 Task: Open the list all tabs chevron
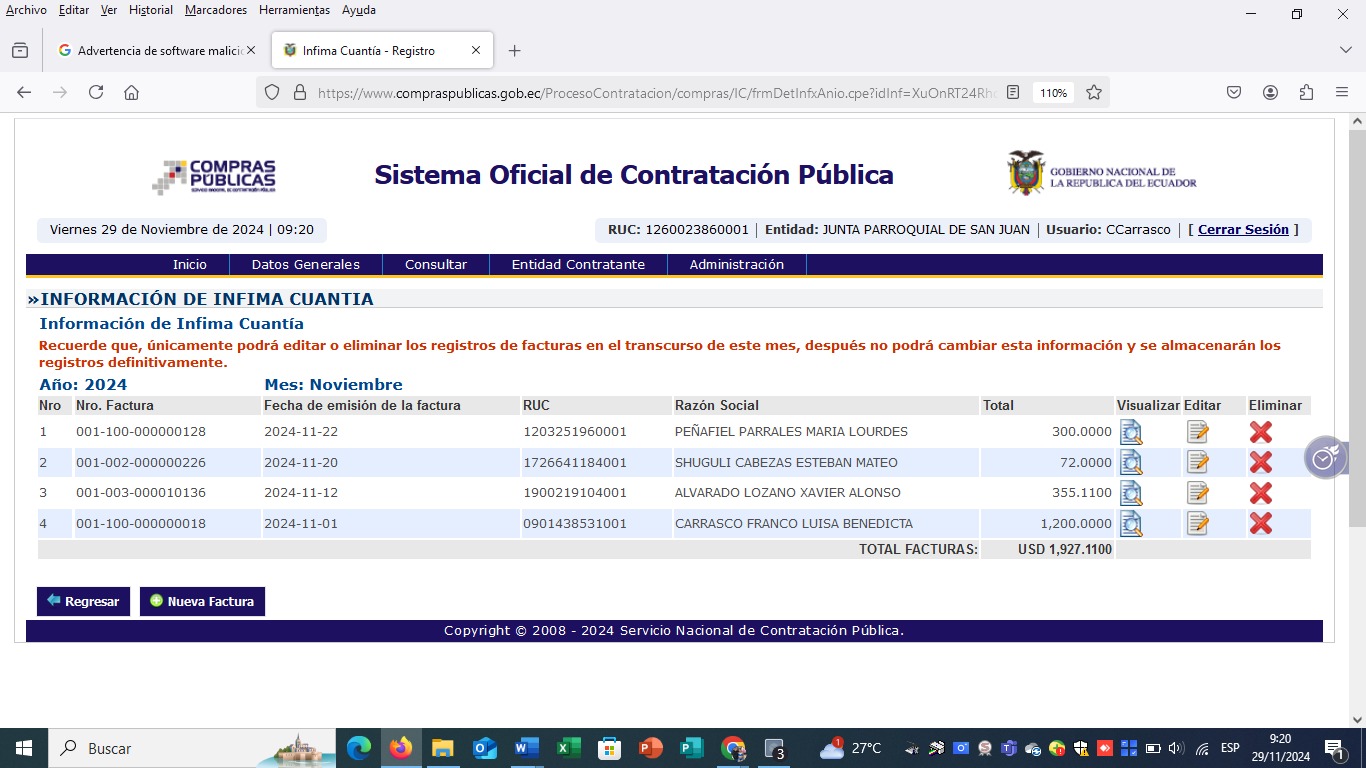[1345, 50]
